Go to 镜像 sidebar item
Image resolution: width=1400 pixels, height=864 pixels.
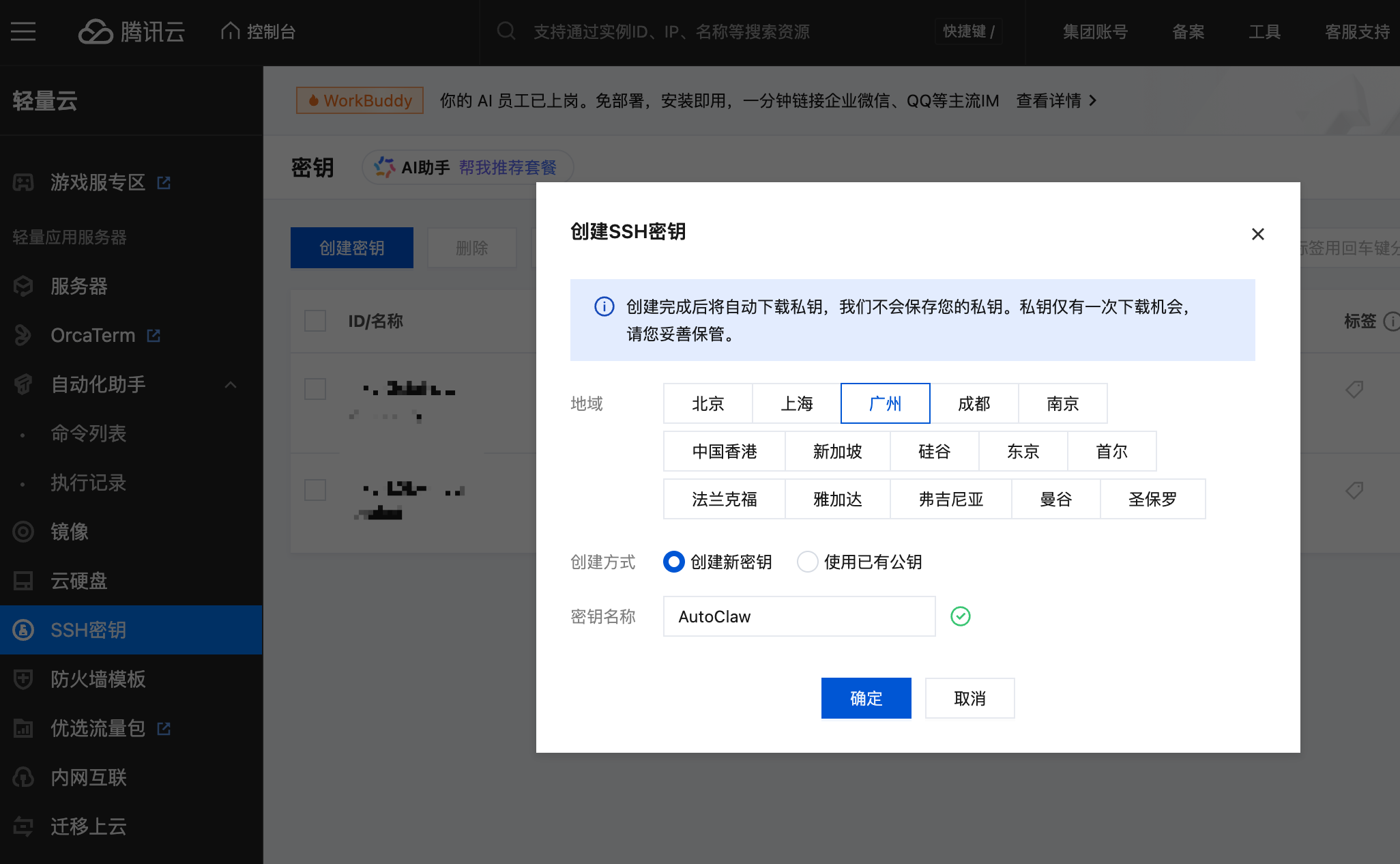click(70, 532)
